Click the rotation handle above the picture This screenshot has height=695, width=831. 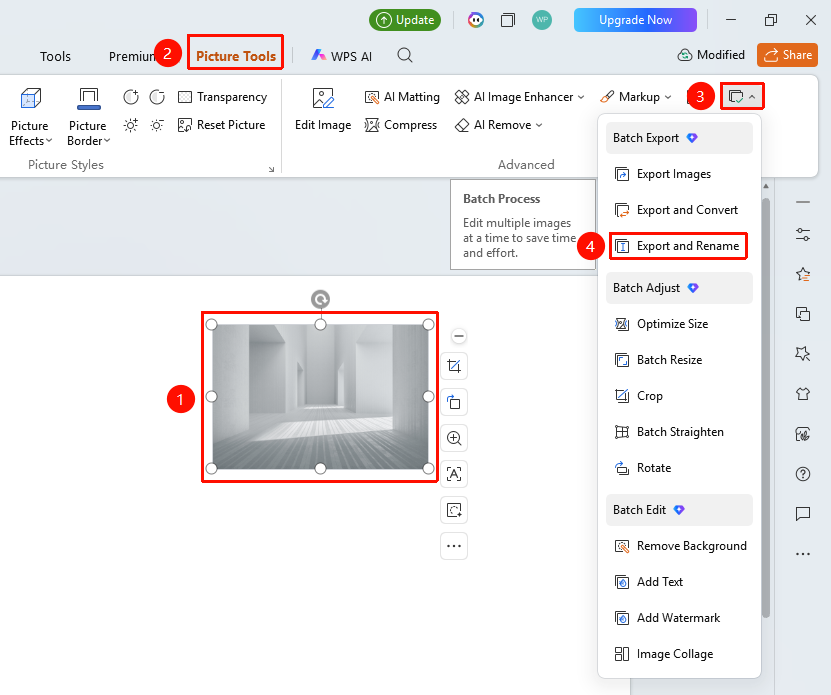click(320, 300)
